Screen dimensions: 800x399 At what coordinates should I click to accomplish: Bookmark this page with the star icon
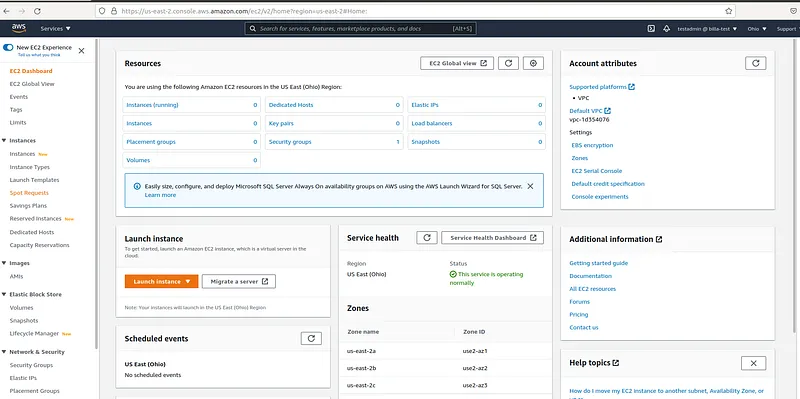pyautogui.click(x=729, y=11)
